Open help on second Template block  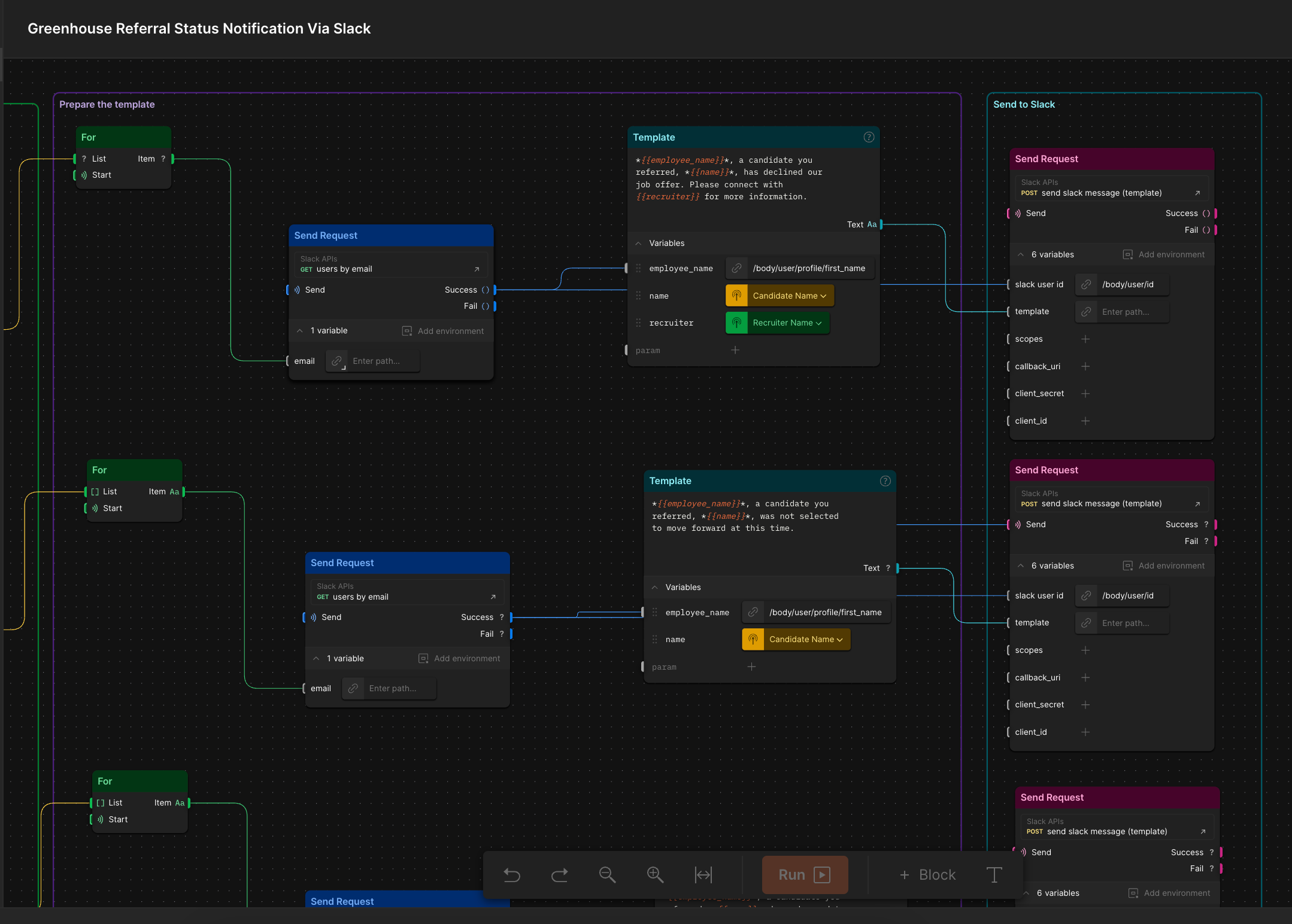pyautogui.click(x=885, y=481)
